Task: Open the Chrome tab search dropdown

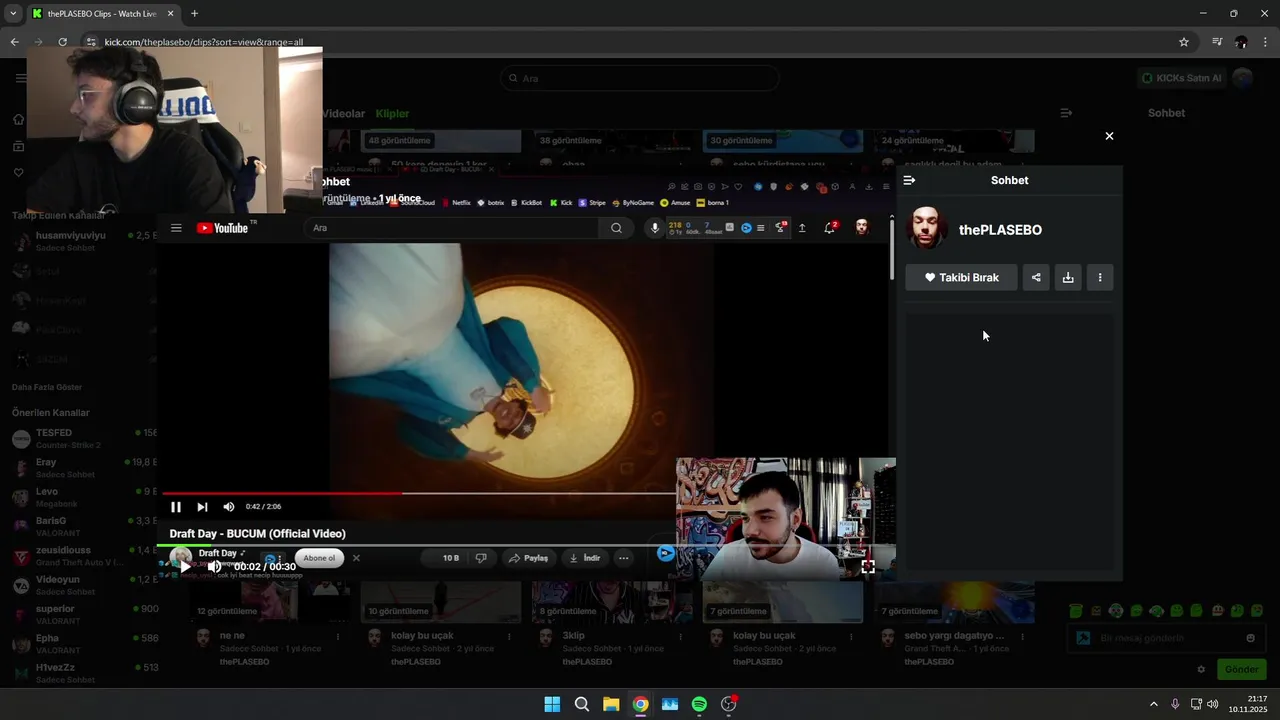Action: [x=13, y=14]
